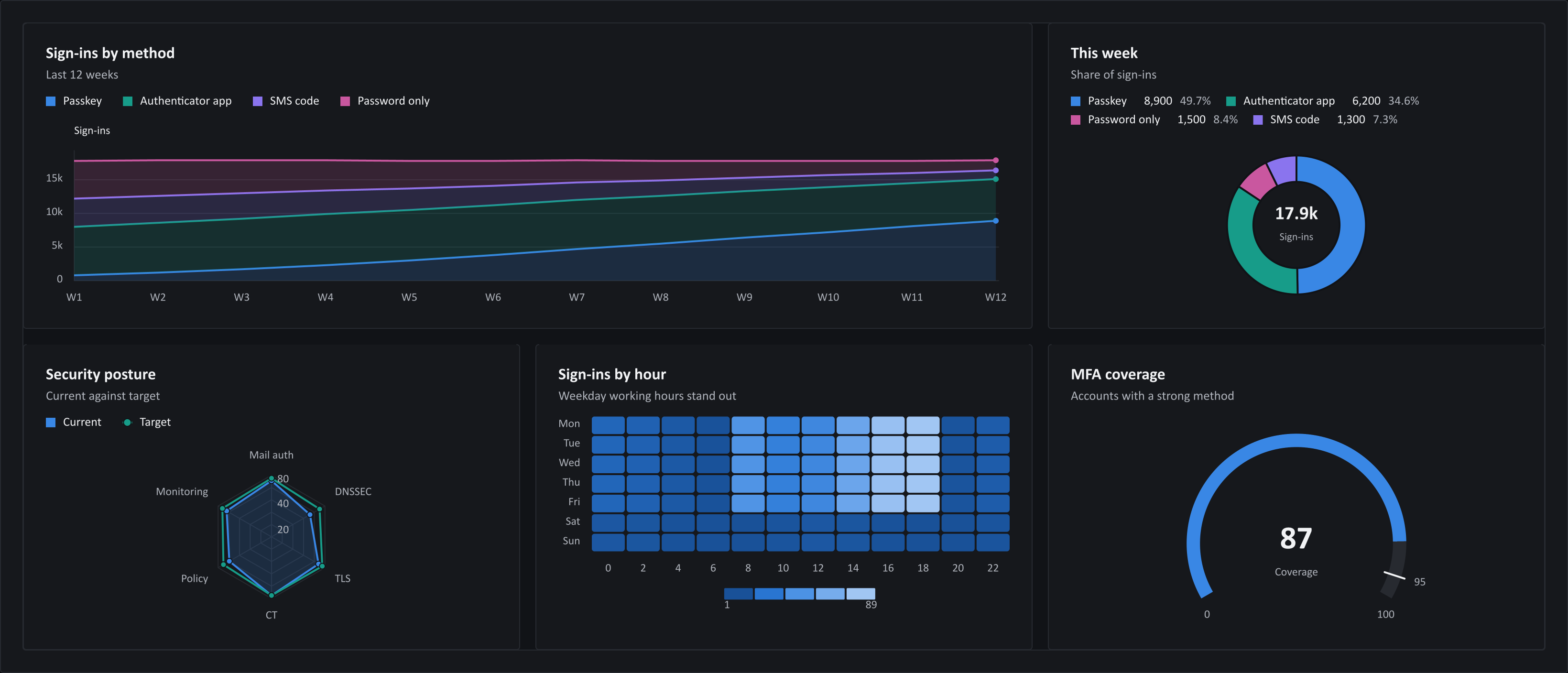Image resolution: width=1568 pixels, height=673 pixels.
Task: Click the Monitoring radar axis label
Action: (x=182, y=492)
